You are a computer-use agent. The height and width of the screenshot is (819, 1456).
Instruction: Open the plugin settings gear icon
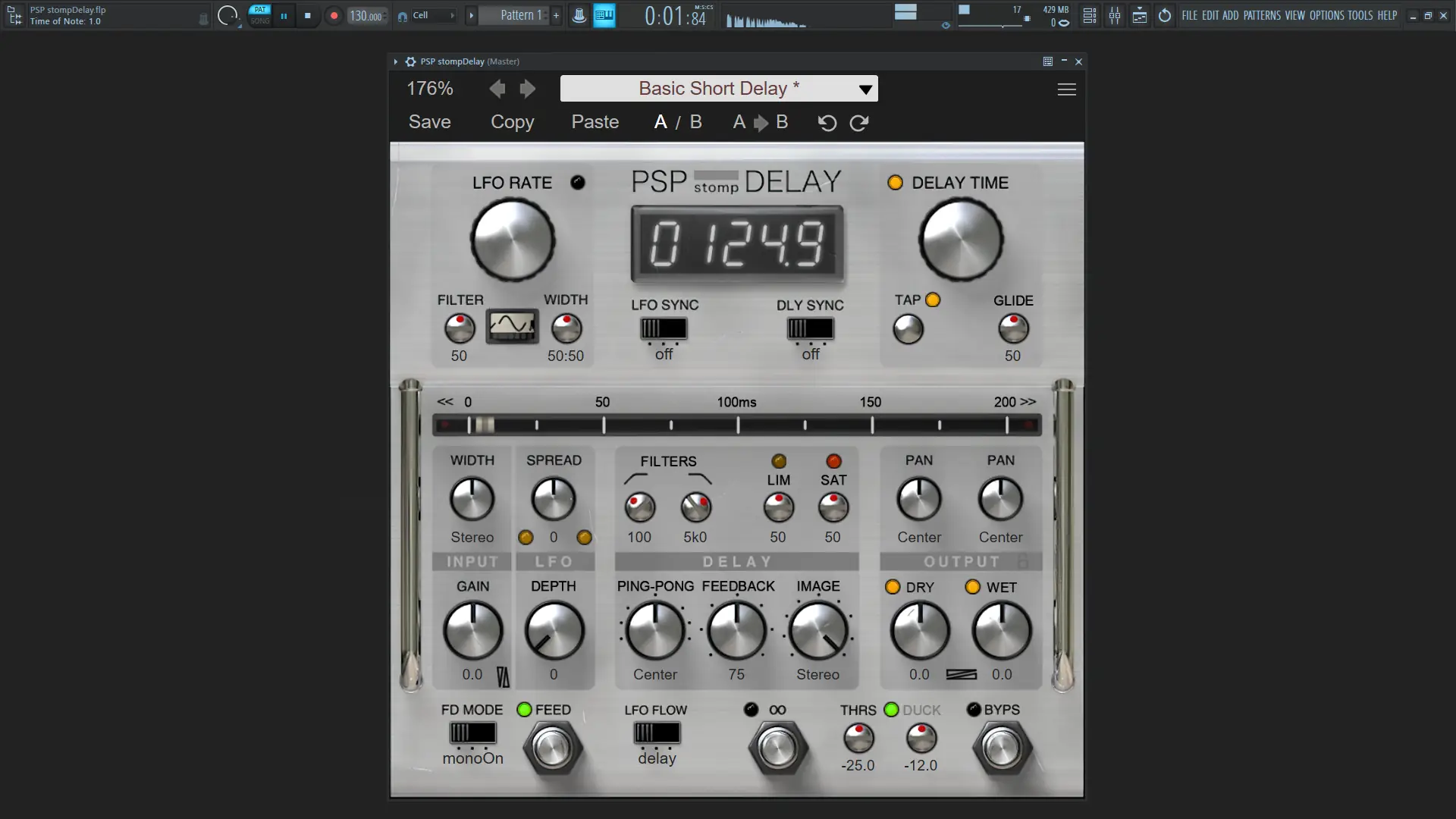(410, 61)
